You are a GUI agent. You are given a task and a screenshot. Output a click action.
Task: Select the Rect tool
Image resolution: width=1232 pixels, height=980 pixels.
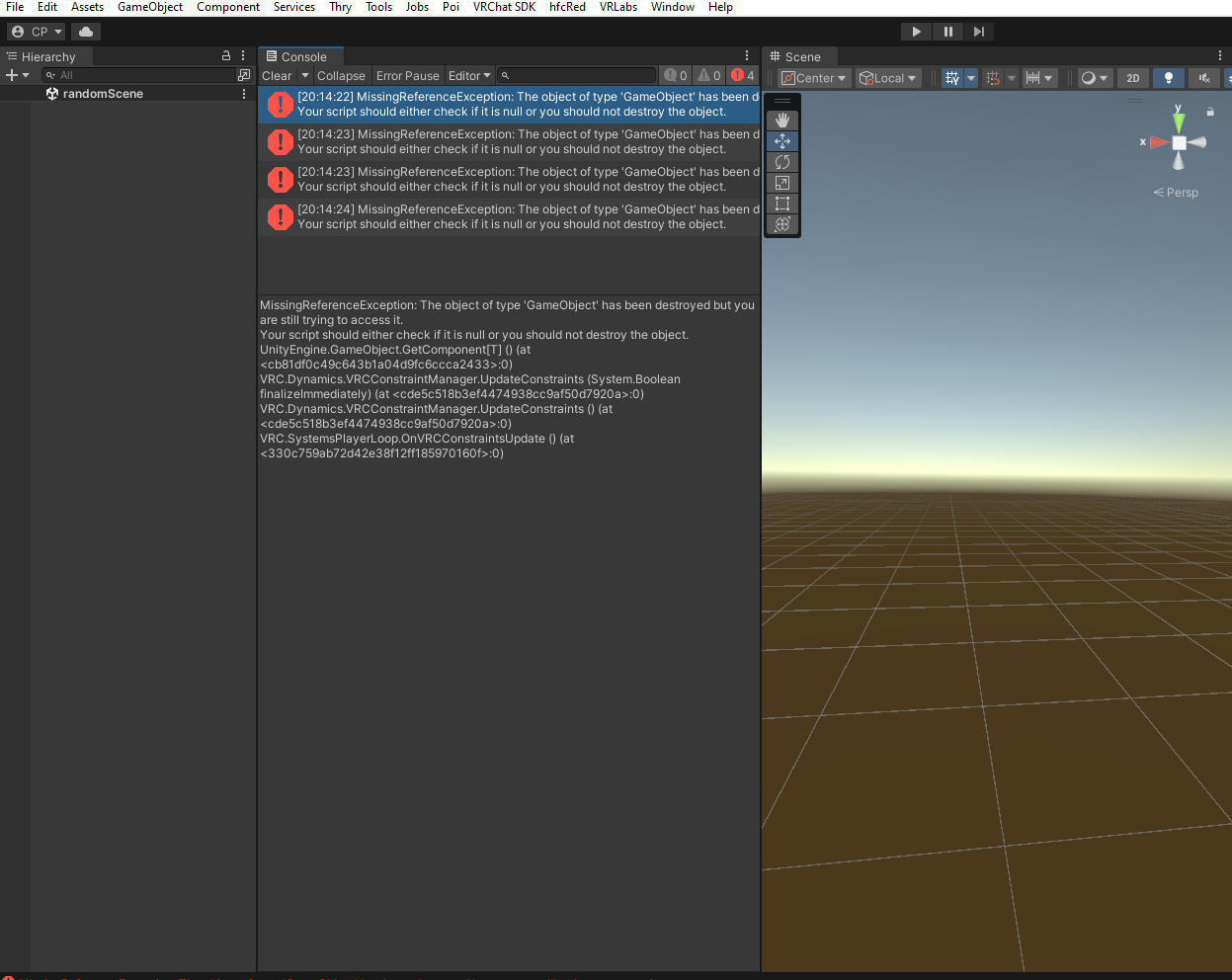(782, 204)
